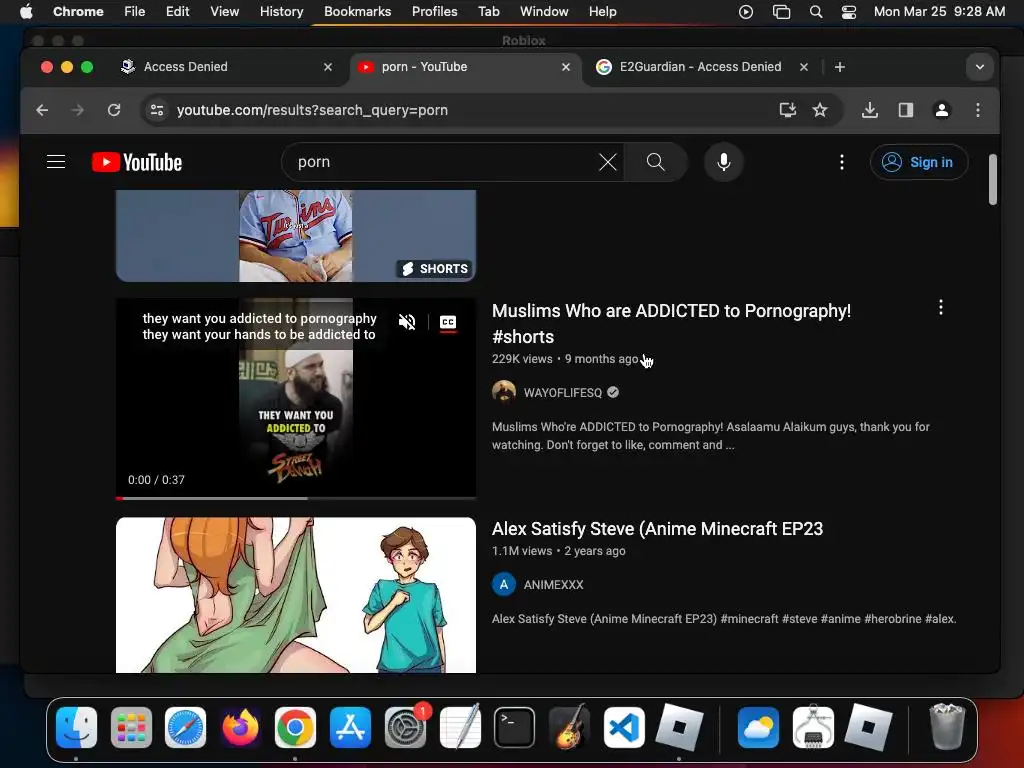1024x768 pixels.
Task: Open the Apple menu
Action: coord(26,12)
